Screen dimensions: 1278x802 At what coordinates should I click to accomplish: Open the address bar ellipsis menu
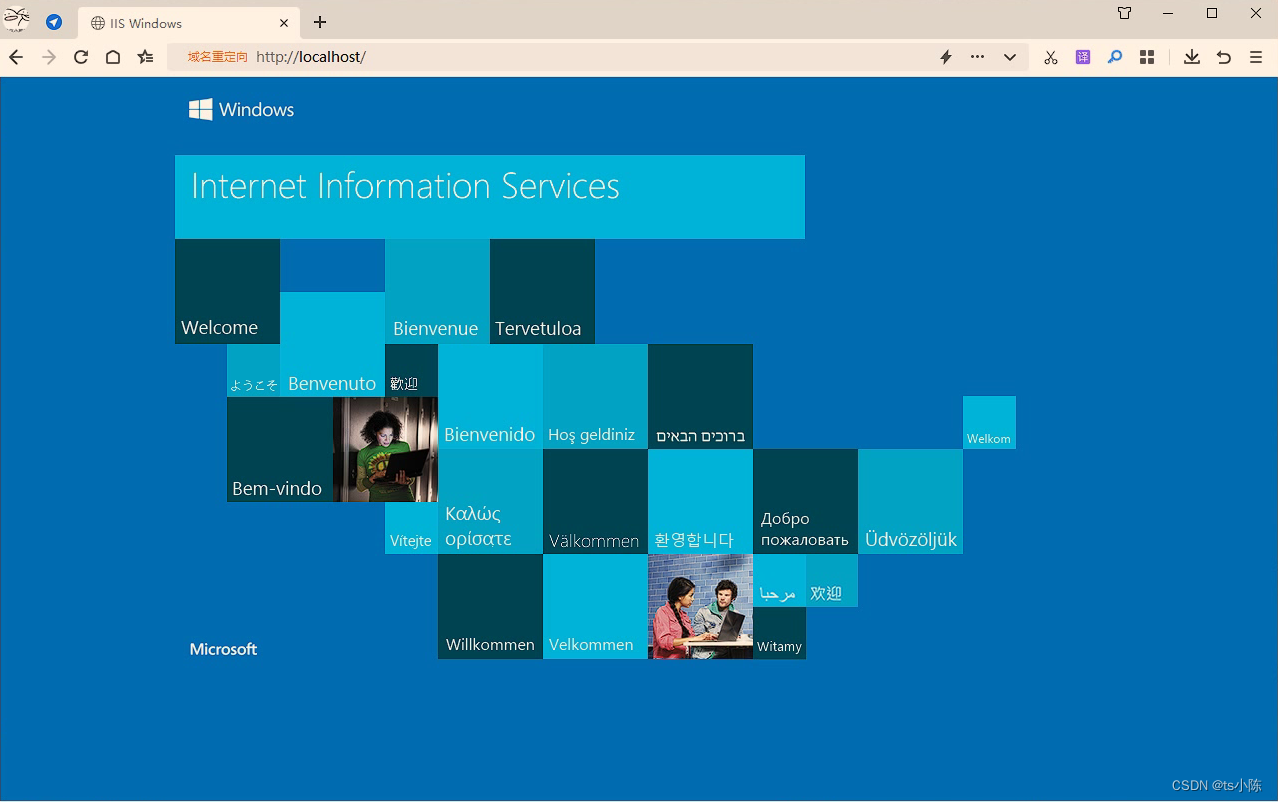977,57
